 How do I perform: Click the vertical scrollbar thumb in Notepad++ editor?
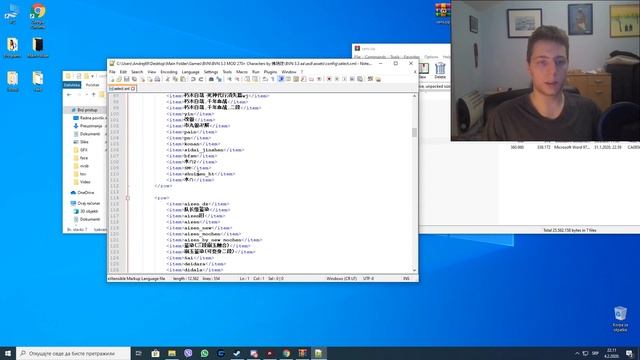click(x=414, y=132)
